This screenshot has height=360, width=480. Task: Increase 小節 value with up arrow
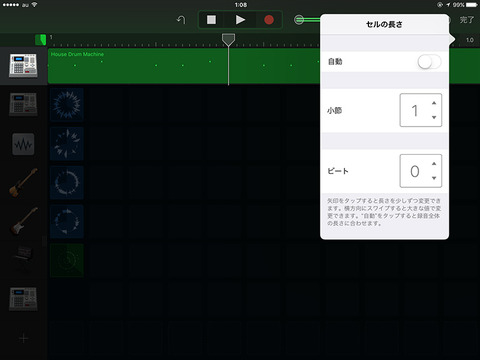(434, 103)
